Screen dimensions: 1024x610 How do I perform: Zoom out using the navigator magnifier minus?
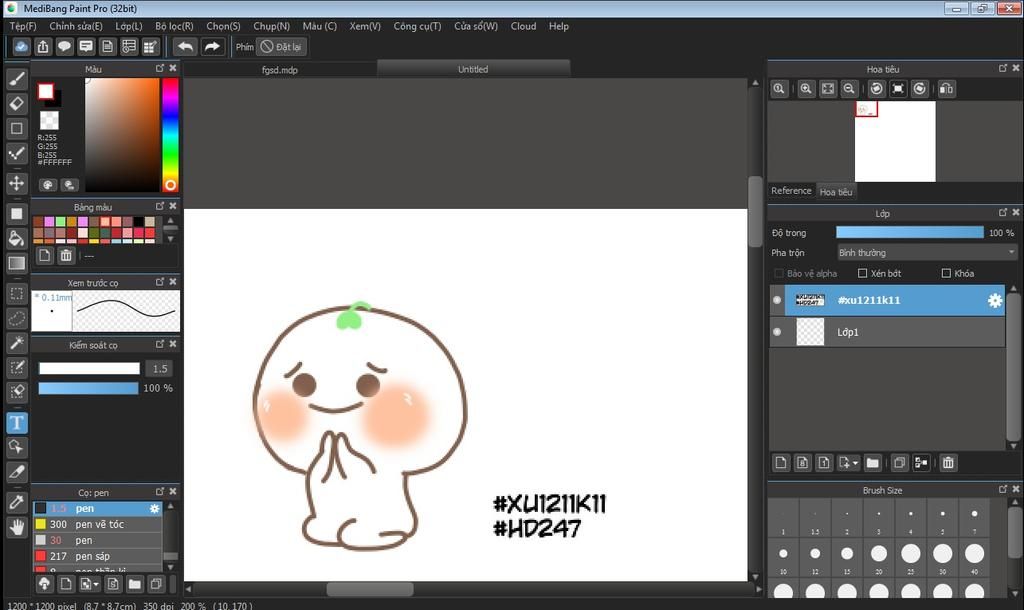(849, 89)
